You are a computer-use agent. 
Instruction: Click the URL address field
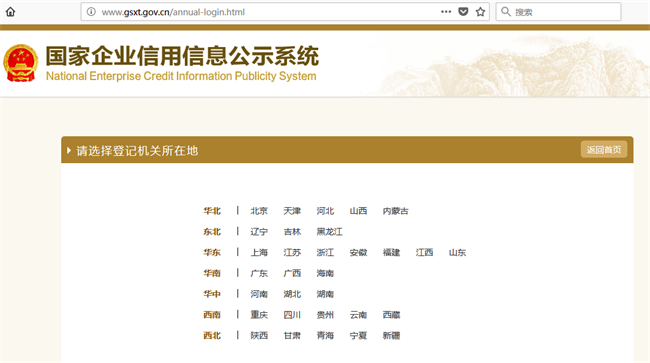click(x=265, y=12)
